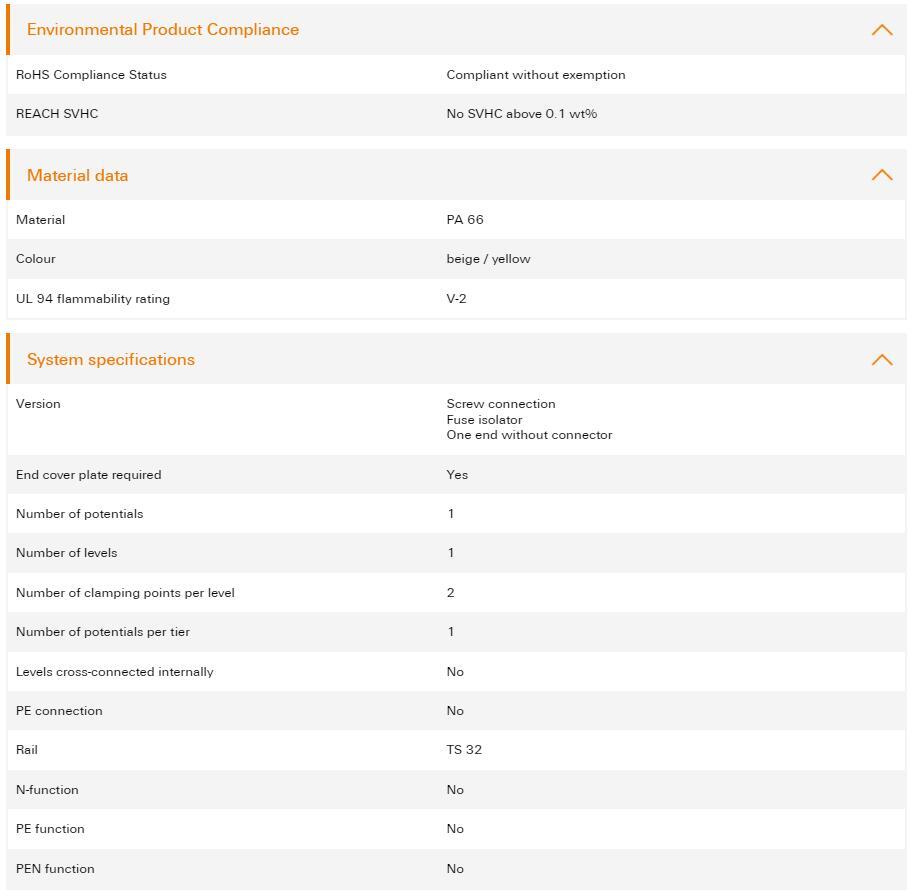Image resolution: width=915 pixels, height=896 pixels.
Task: Click the 'Compliant without exemption' value
Action: 536,75
